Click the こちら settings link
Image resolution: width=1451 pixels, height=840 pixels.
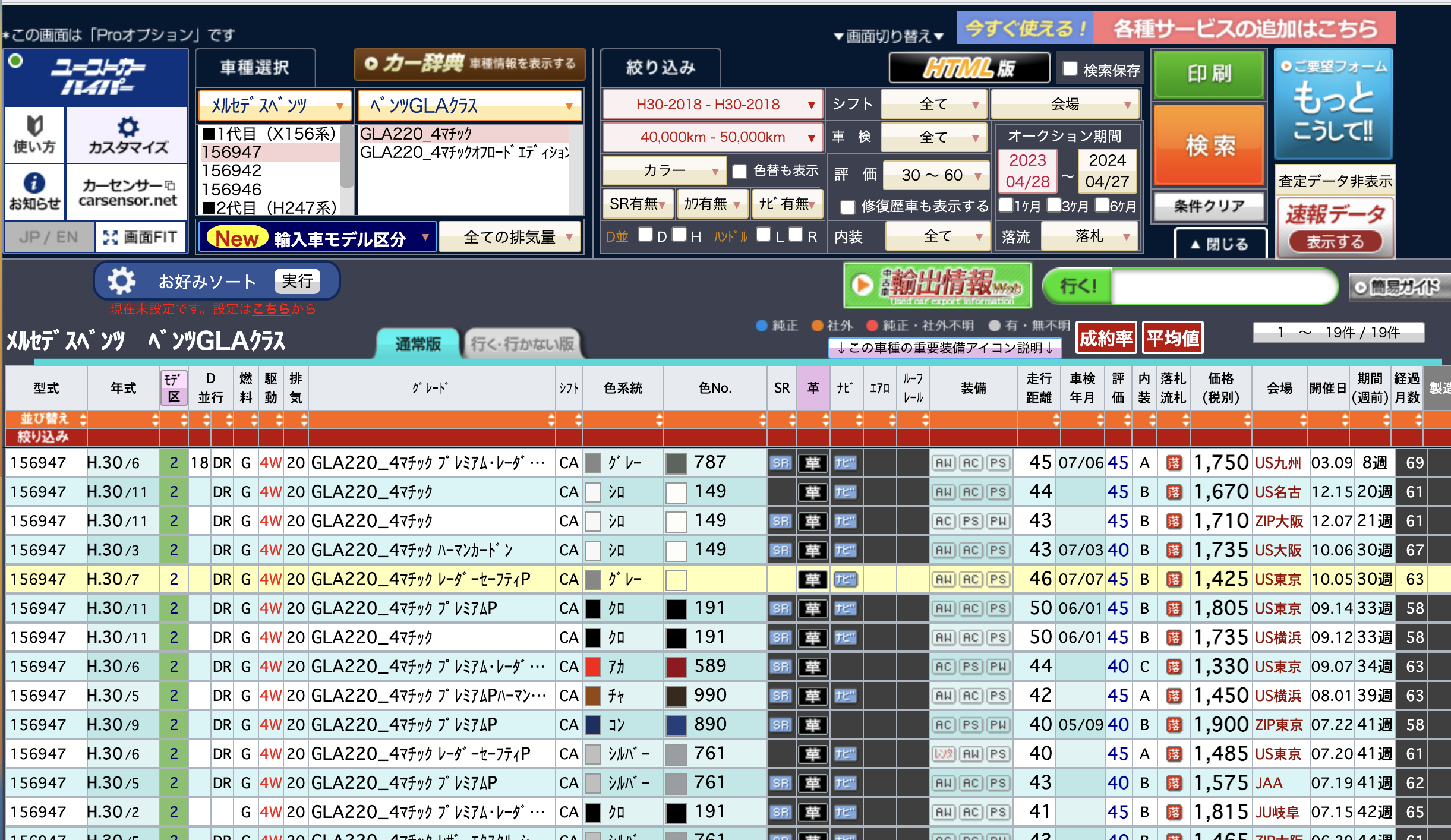(x=272, y=309)
